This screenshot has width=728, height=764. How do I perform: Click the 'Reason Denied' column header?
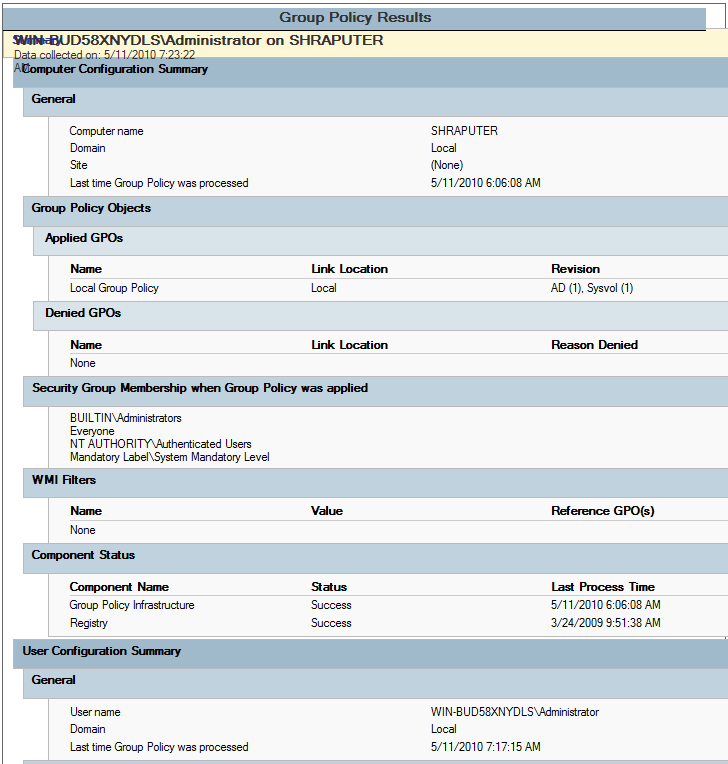(x=594, y=345)
